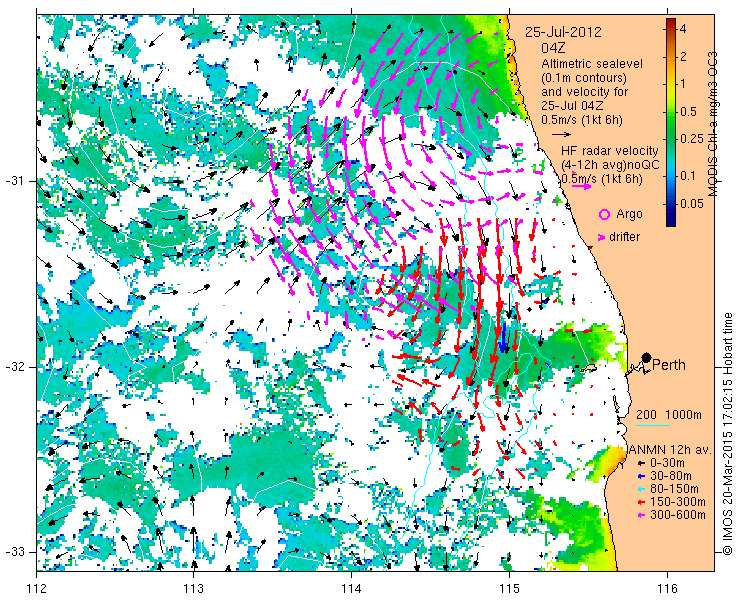This screenshot has width=740, height=600.
Task: Click the MODIS Chl-a colorbar axis title
Action: [713, 123]
